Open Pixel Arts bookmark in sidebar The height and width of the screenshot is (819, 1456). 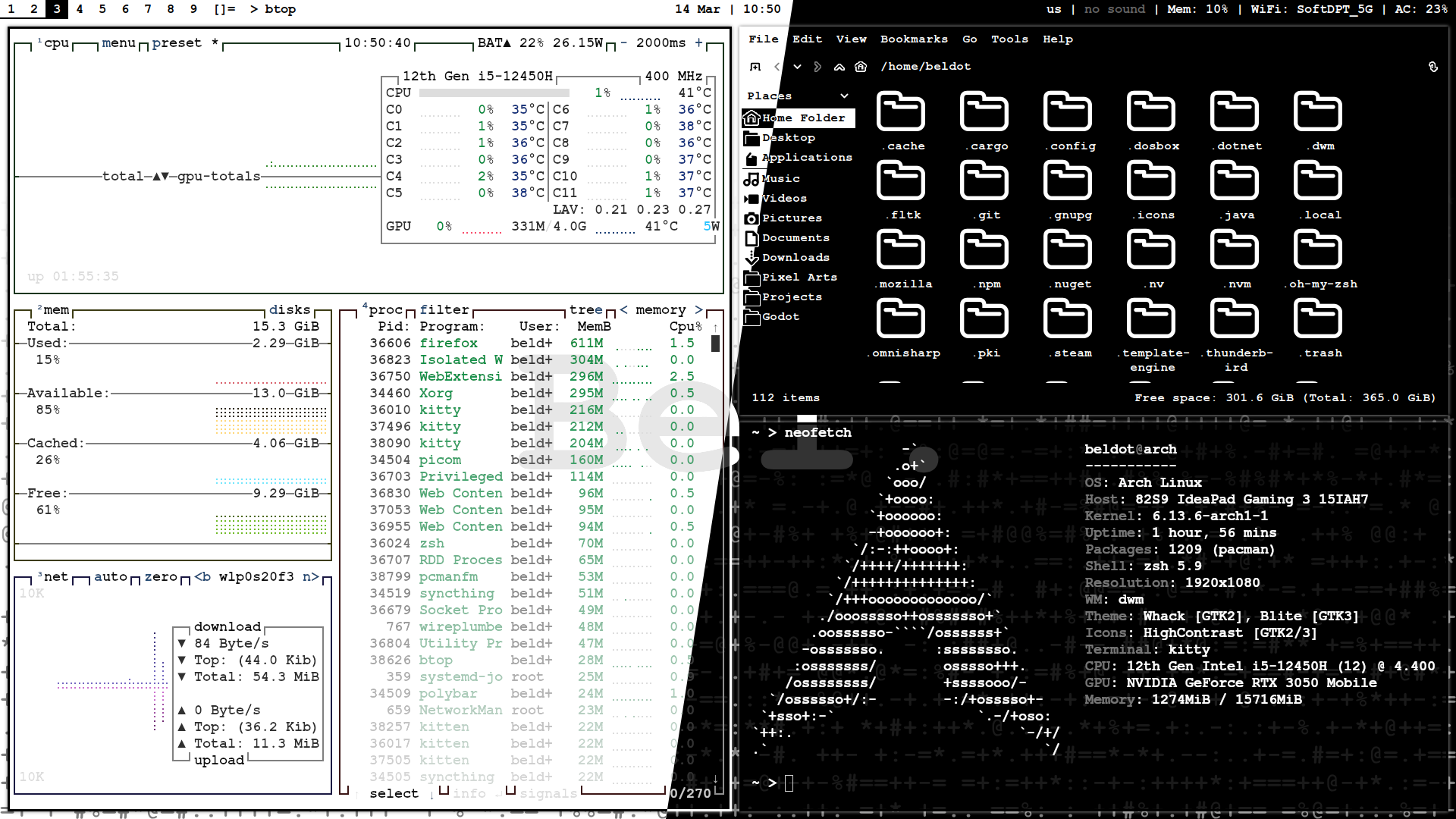(799, 277)
